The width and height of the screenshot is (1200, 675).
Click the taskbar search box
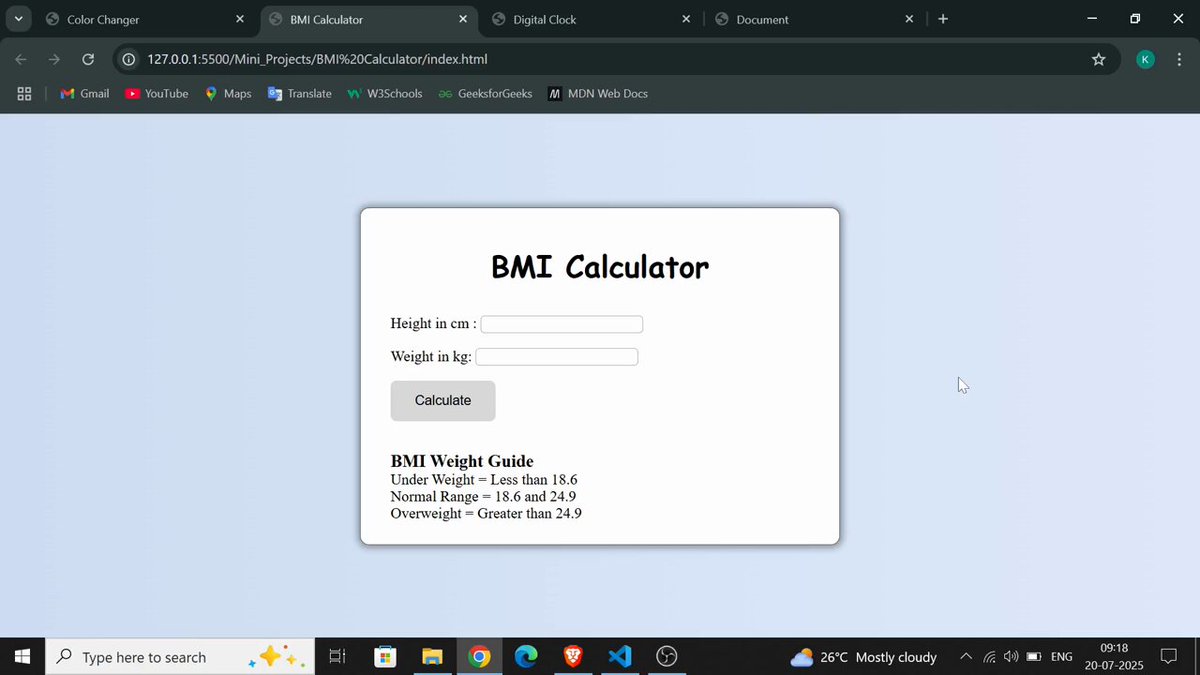180,657
